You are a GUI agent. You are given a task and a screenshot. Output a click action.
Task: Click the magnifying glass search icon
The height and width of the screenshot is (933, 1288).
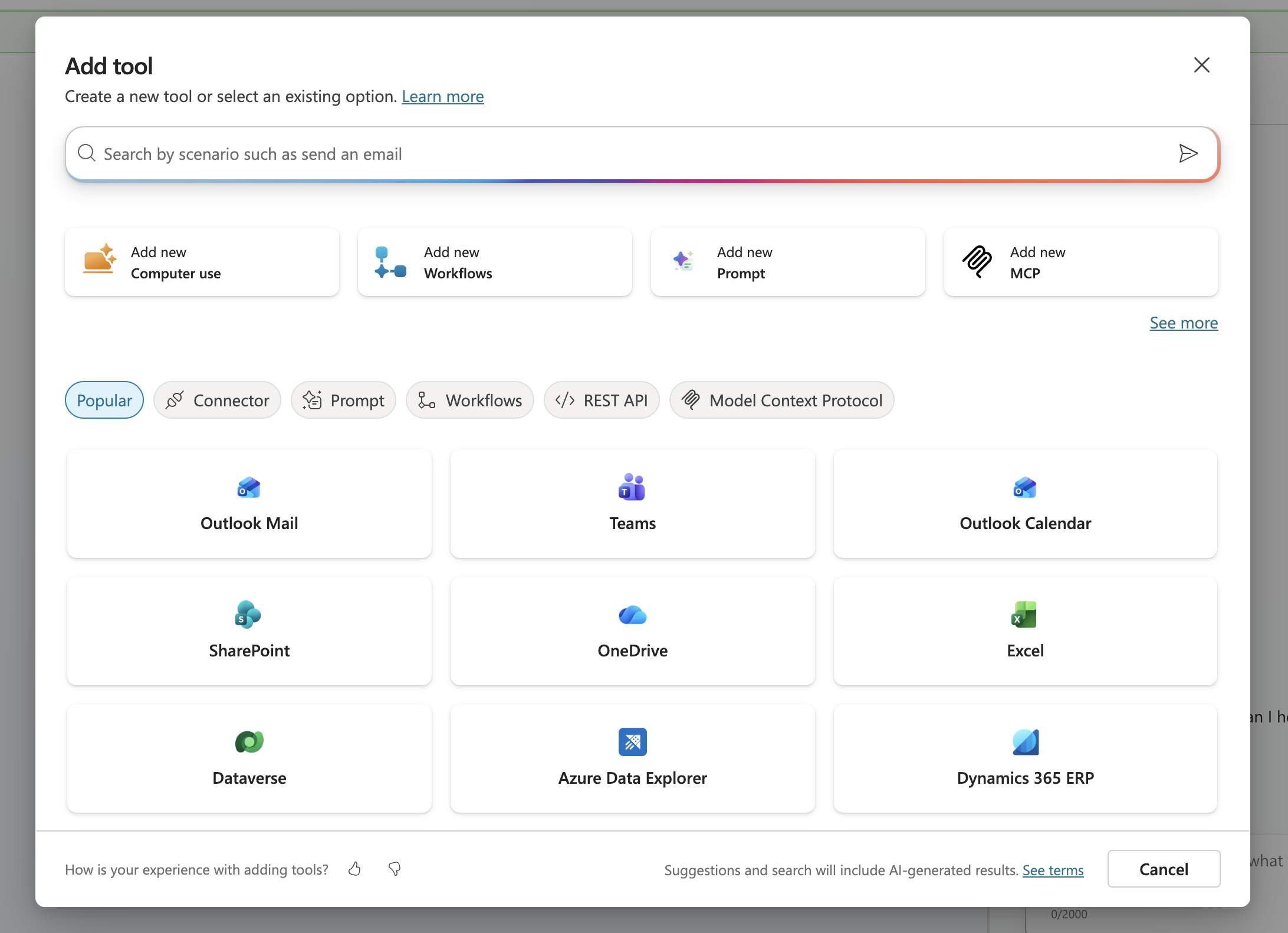click(x=87, y=153)
